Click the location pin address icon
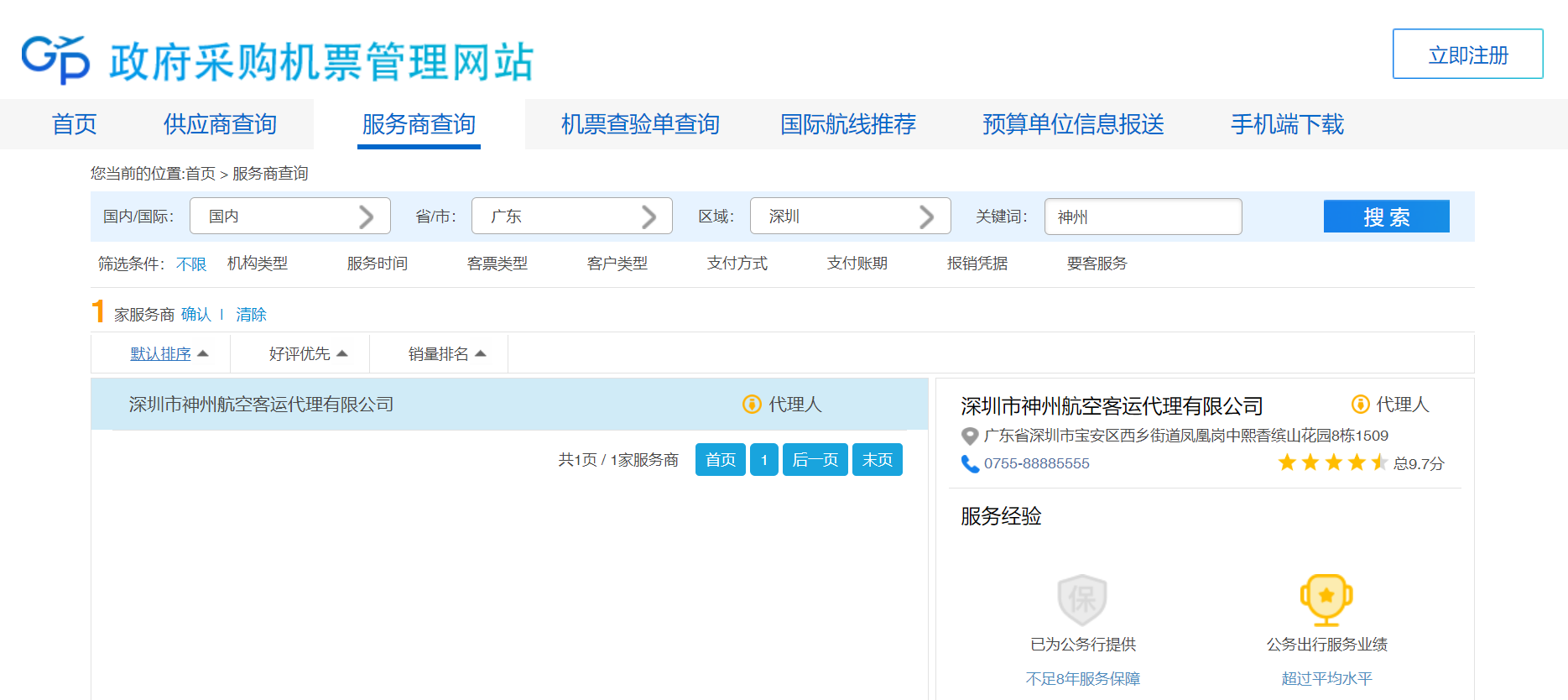 coord(969,436)
